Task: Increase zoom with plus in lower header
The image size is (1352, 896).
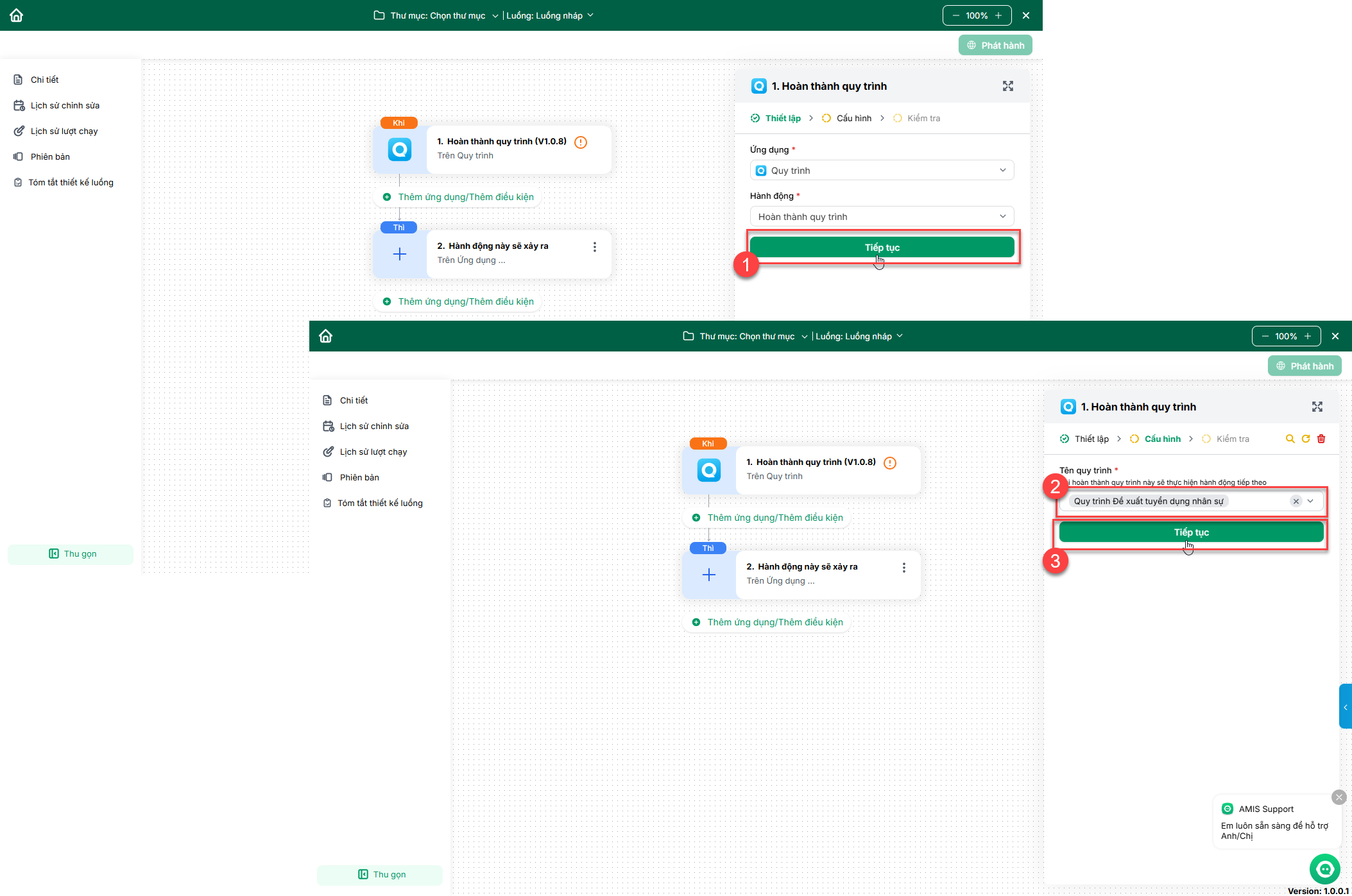Action: click(1308, 336)
